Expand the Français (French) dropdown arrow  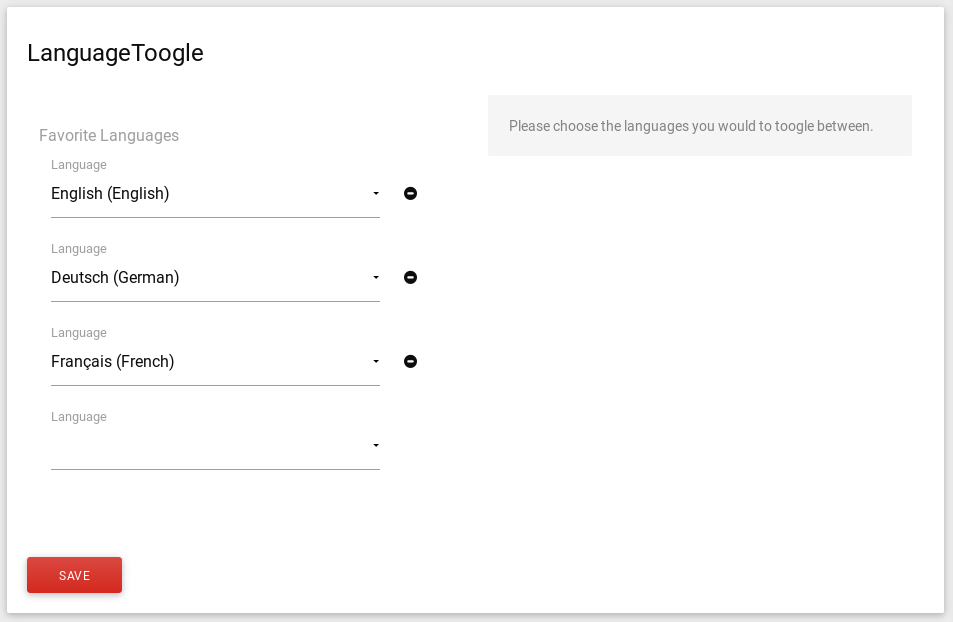[x=376, y=361]
